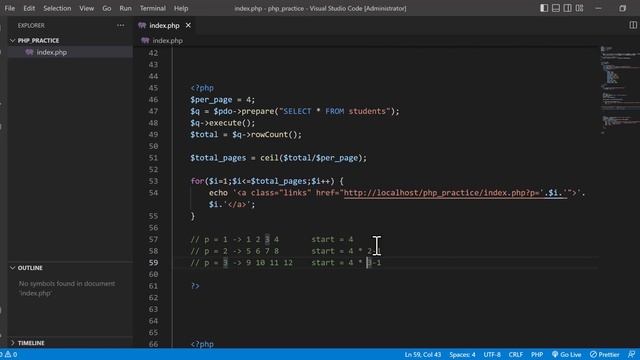640x360 pixels.
Task: Click Ln 59, Col 43 in status bar
Action: coord(423,354)
